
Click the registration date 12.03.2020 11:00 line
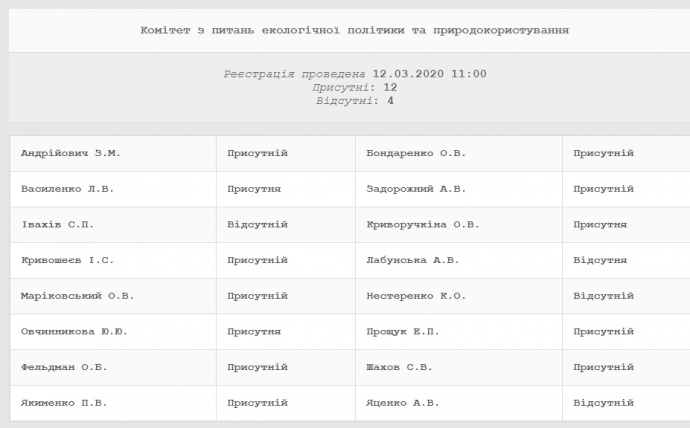tap(355, 74)
